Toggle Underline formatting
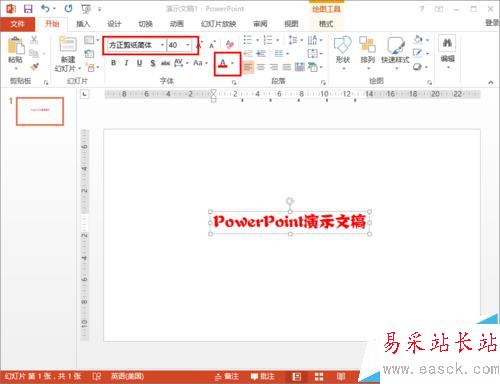Viewport: 500px width, 384px height. (139, 63)
